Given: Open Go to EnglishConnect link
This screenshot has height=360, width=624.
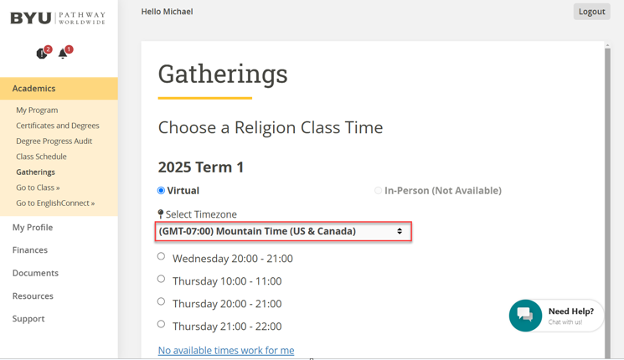Looking at the screenshot, I should click(x=55, y=203).
